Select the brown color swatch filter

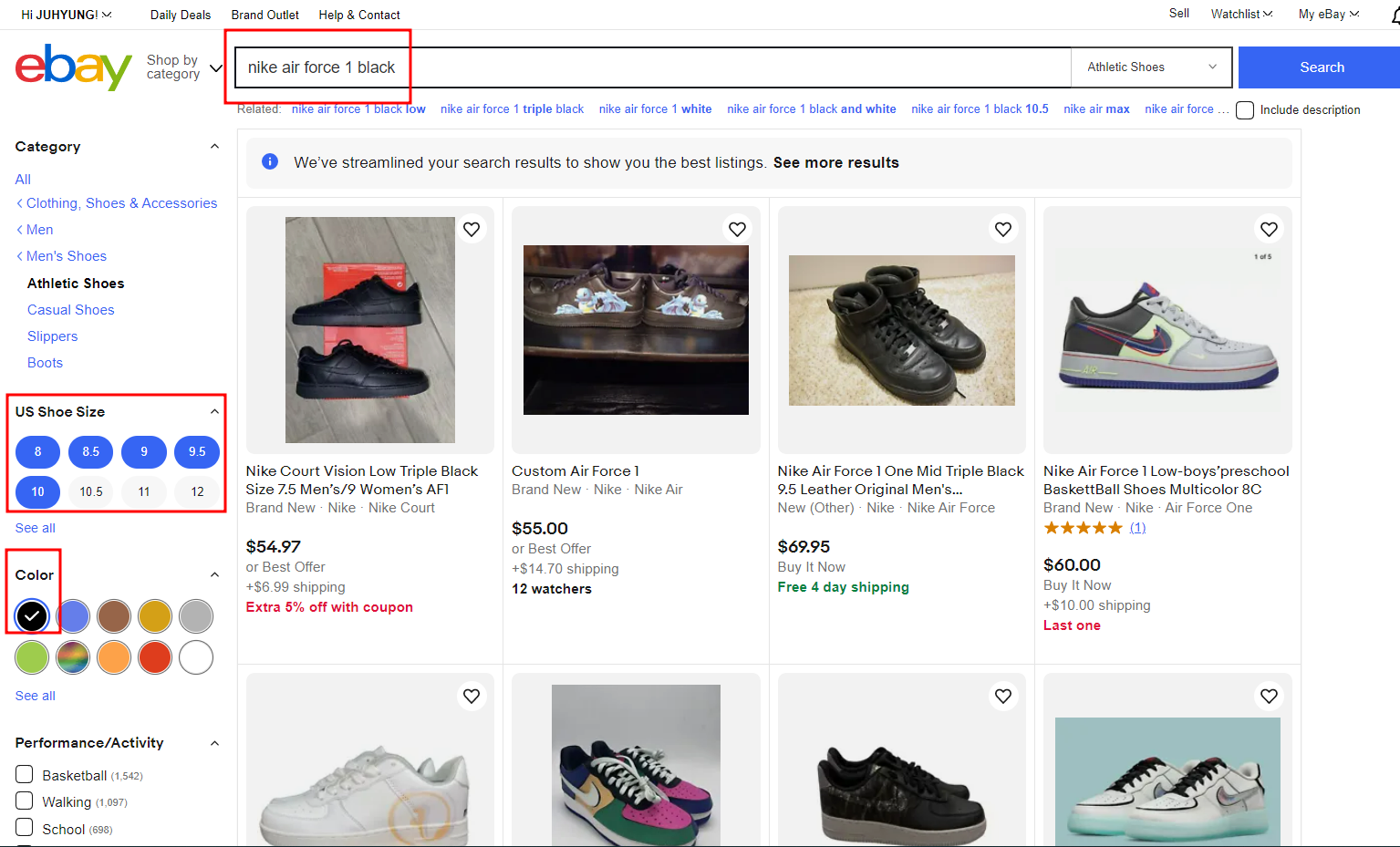114,616
